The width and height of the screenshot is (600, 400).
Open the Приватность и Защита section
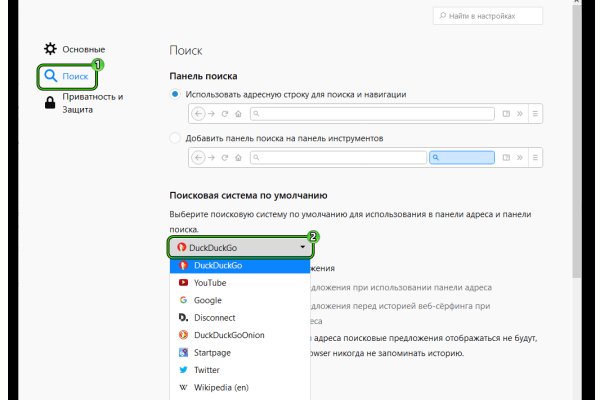point(92,103)
